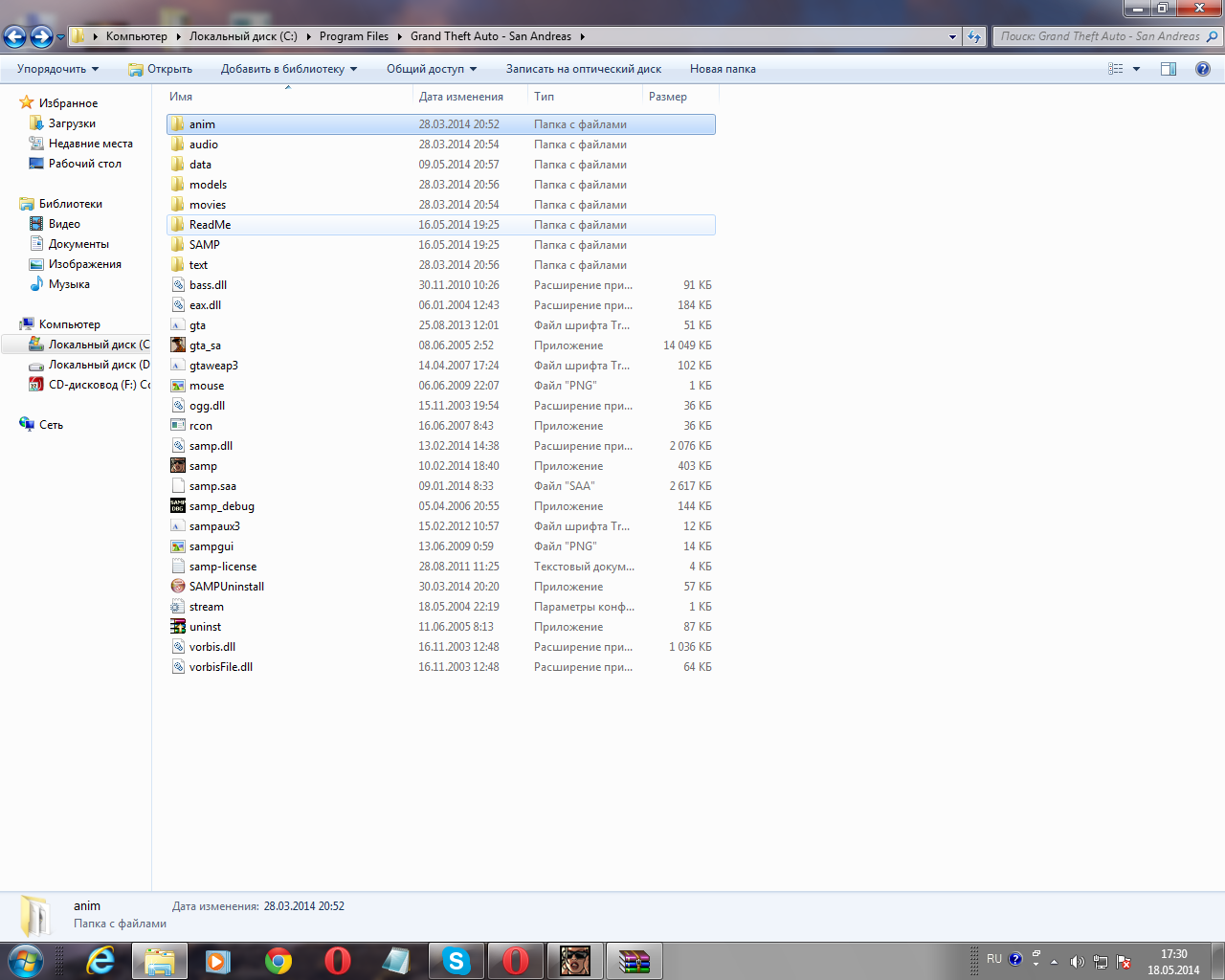Select Недавние места in sidebar
Viewport: 1225px width, 980px height.
pos(90,144)
